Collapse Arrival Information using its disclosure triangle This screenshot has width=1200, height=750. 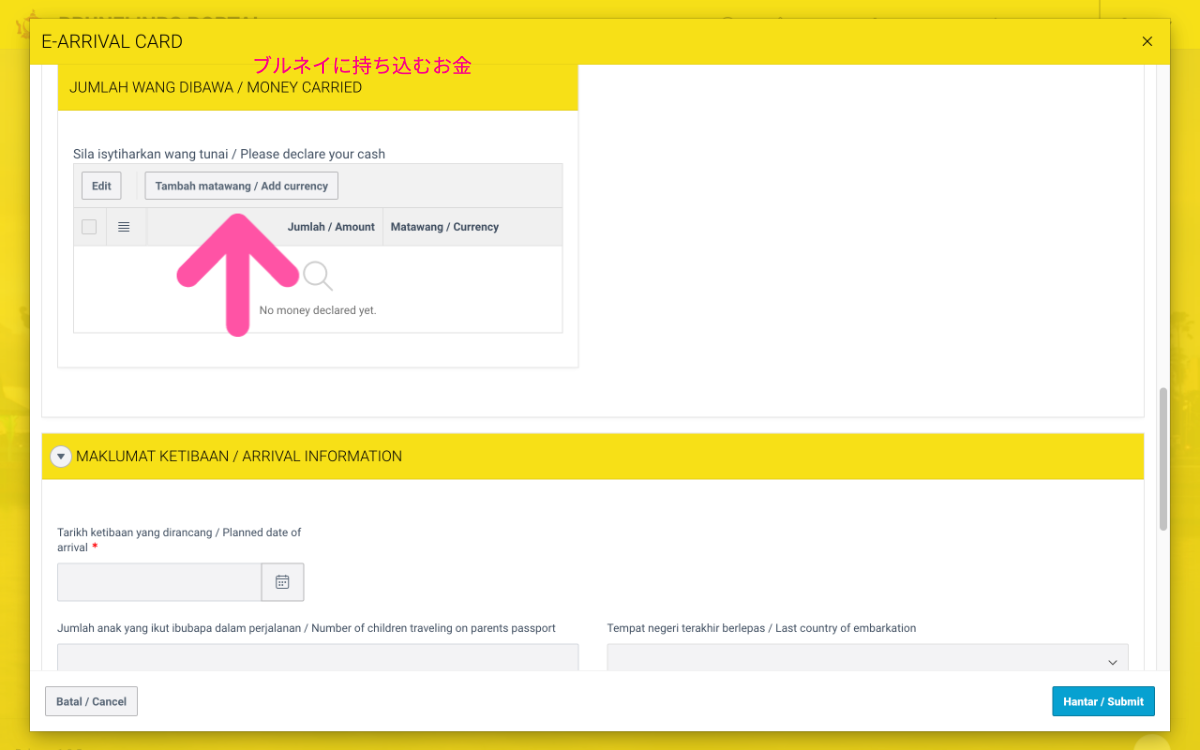pyautogui.click(x=60, y=456)
